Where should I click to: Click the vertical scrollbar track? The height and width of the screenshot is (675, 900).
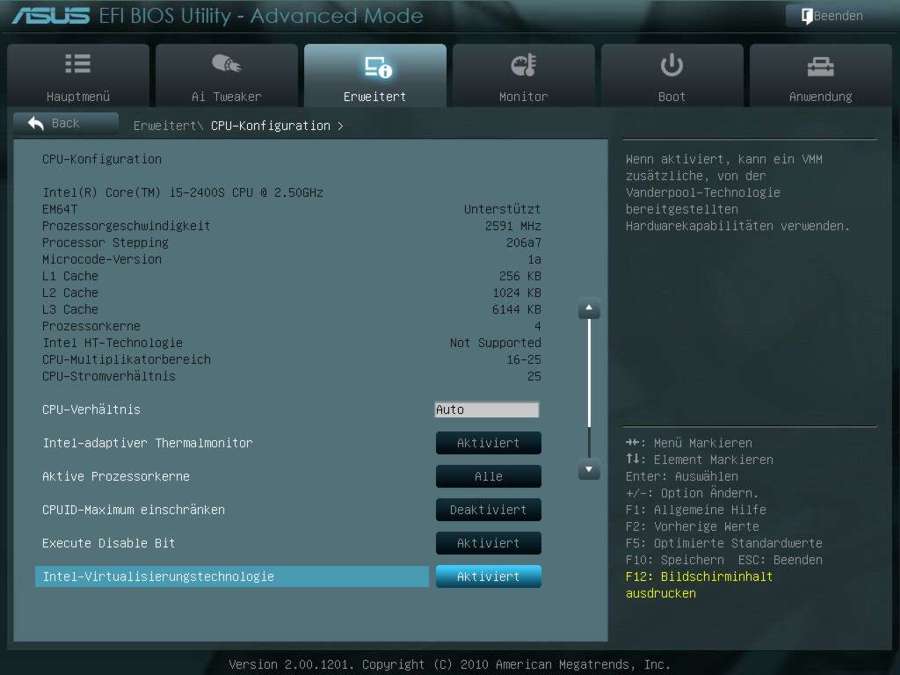pyautogui.click(x=589, y=389)
